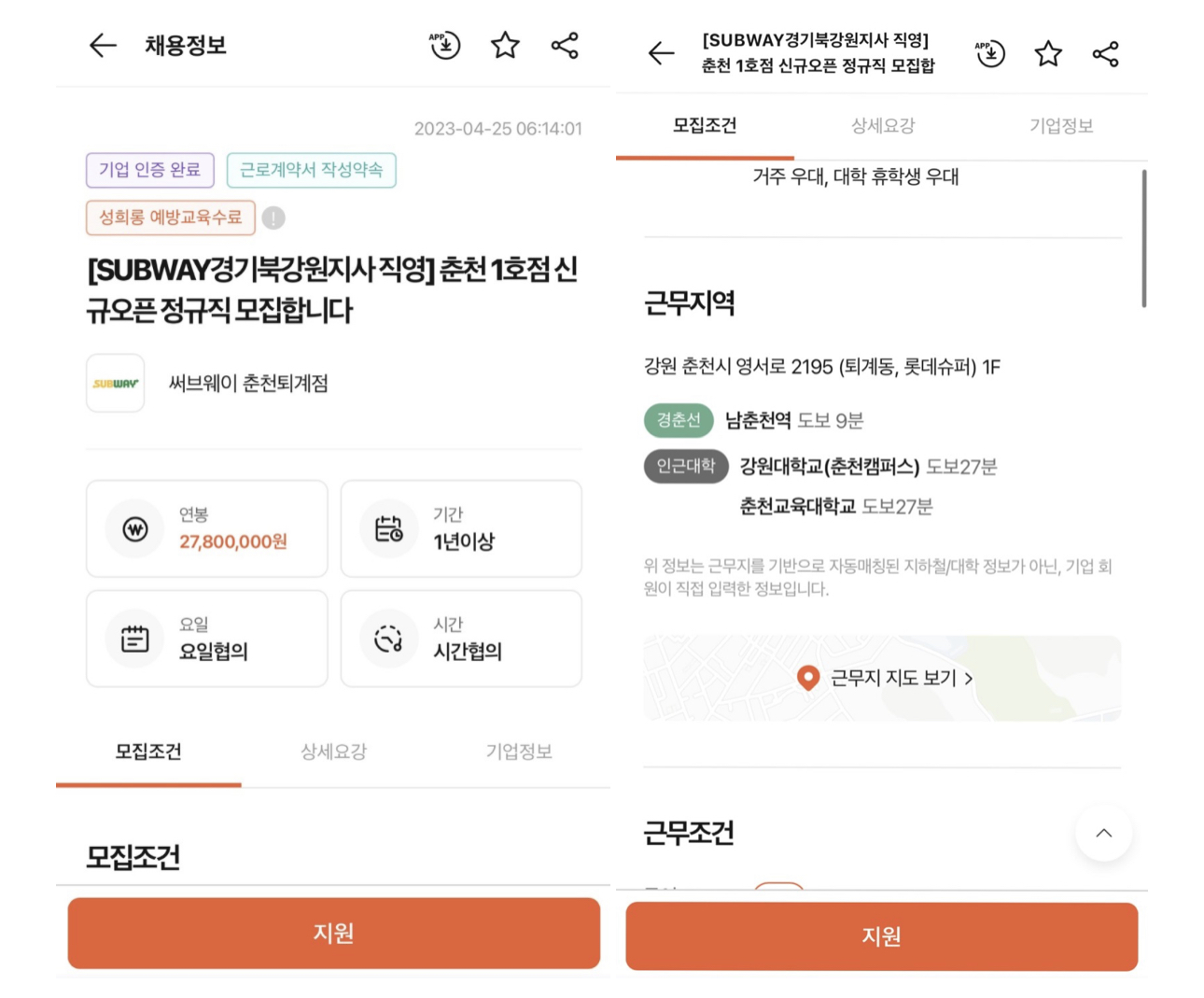Image resolution: width=1204 pixels, height=998 pixels.
Task: Tap the 채용정보 header title
Action: click(186, 46)
